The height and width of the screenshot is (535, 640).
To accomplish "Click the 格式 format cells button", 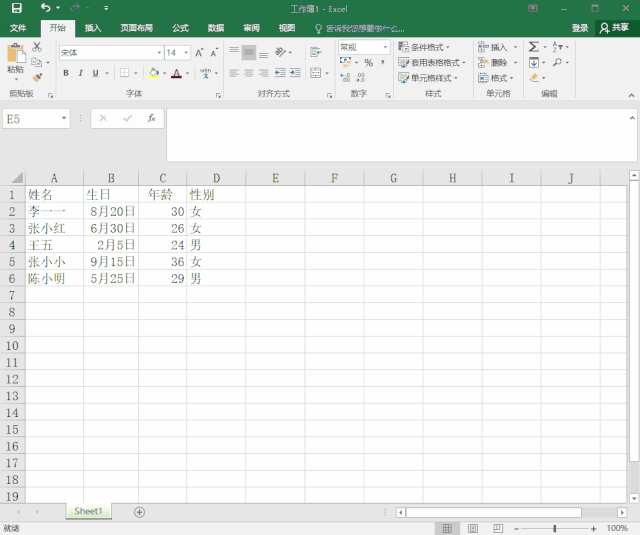I will (496, 78).
